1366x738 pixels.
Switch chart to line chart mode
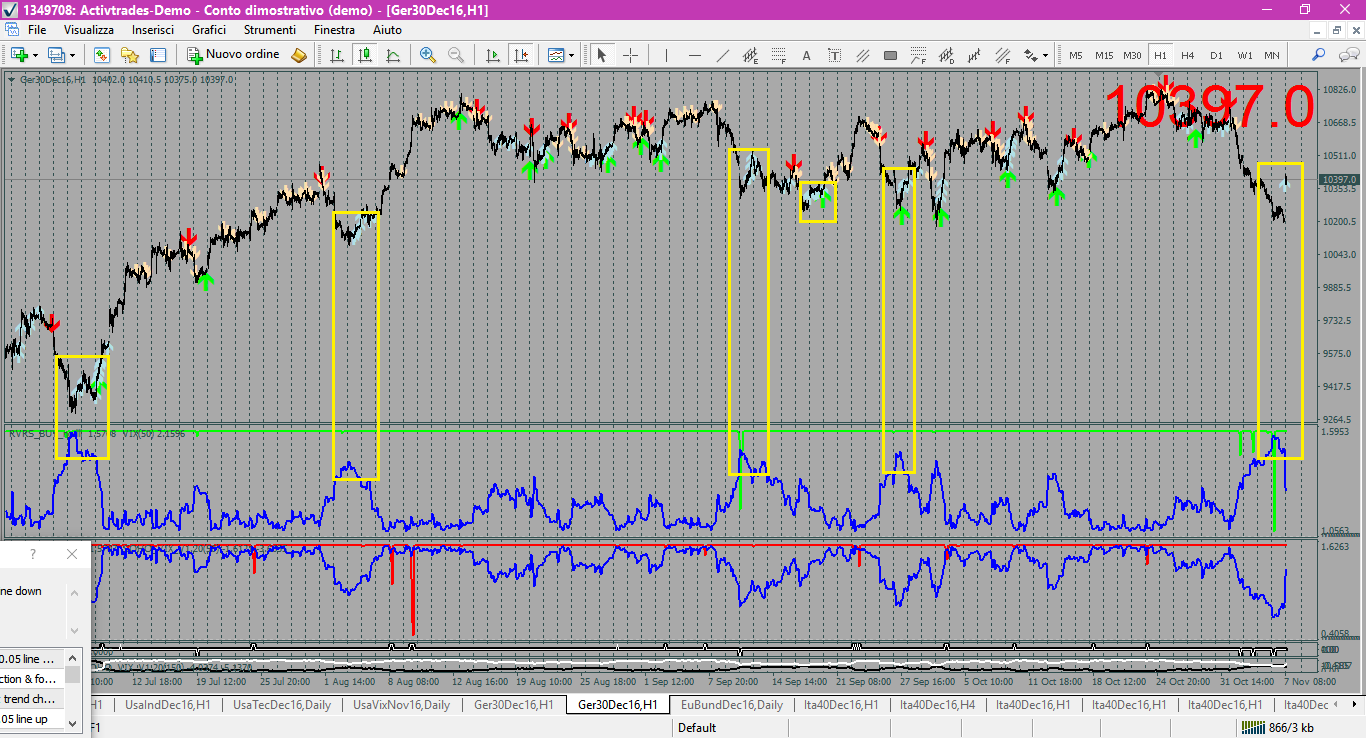click(x=393, y=55)
